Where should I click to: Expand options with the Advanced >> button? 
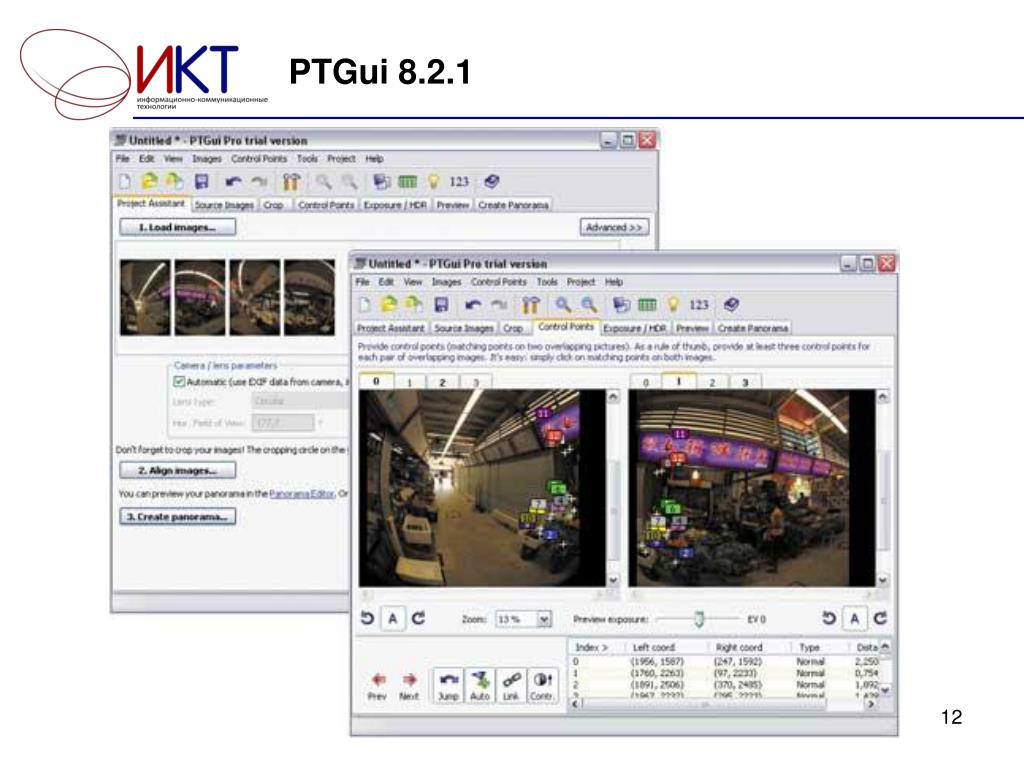point(614,227)
